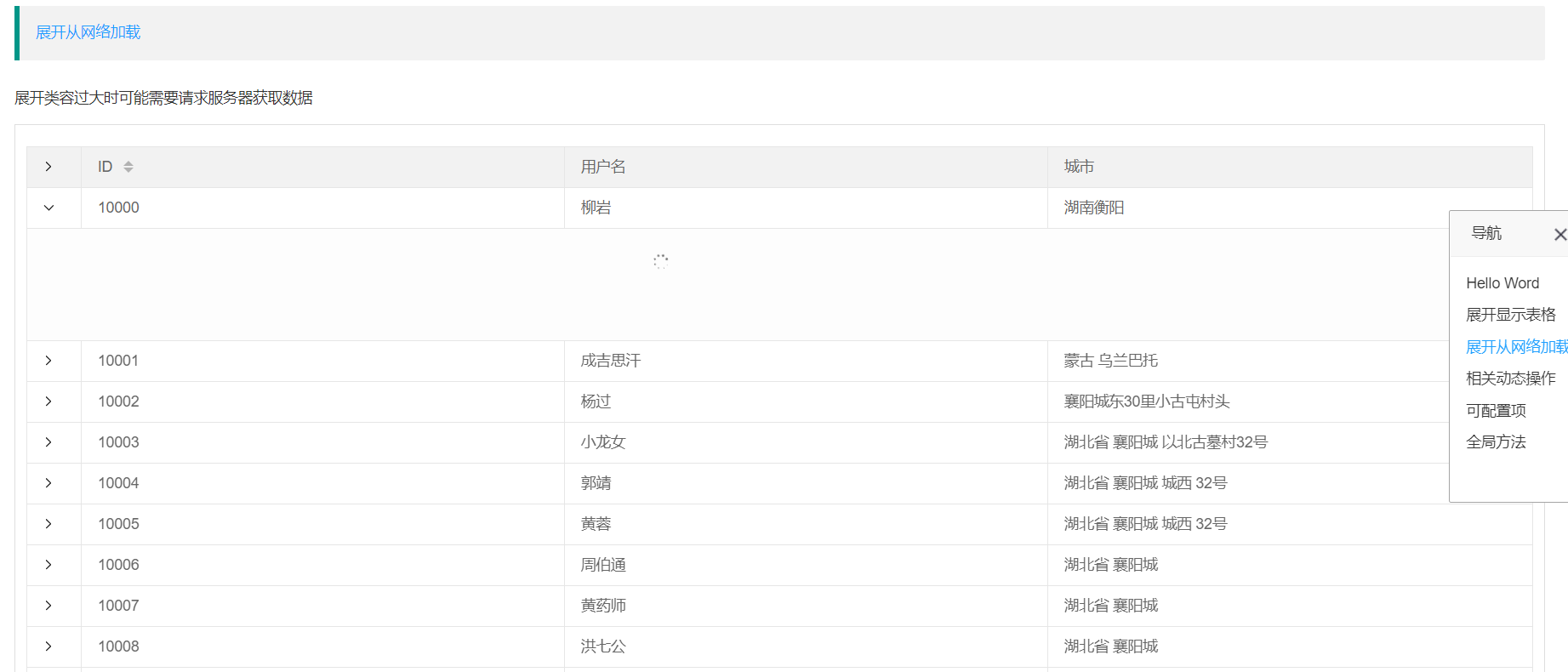Viewport: 1568px width, 672px height.
Task: Expand row 10004 郭靖
Action: [x=48, y=483]
